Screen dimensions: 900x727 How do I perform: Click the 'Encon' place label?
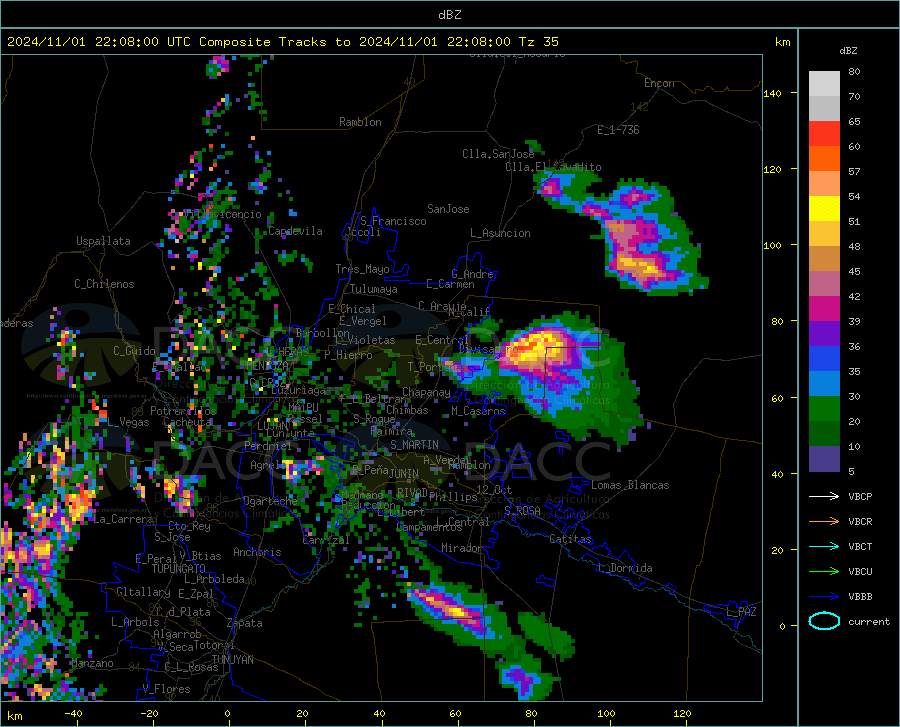pos(659,83)
